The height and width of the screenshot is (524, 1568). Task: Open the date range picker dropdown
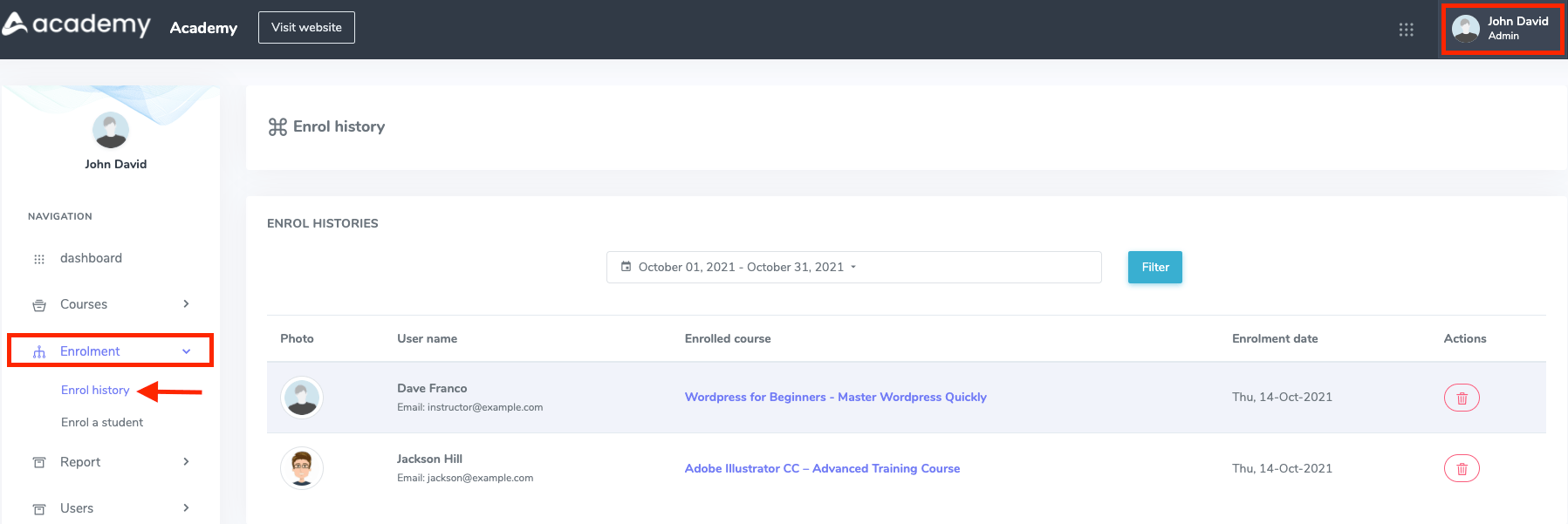(853, 268)
